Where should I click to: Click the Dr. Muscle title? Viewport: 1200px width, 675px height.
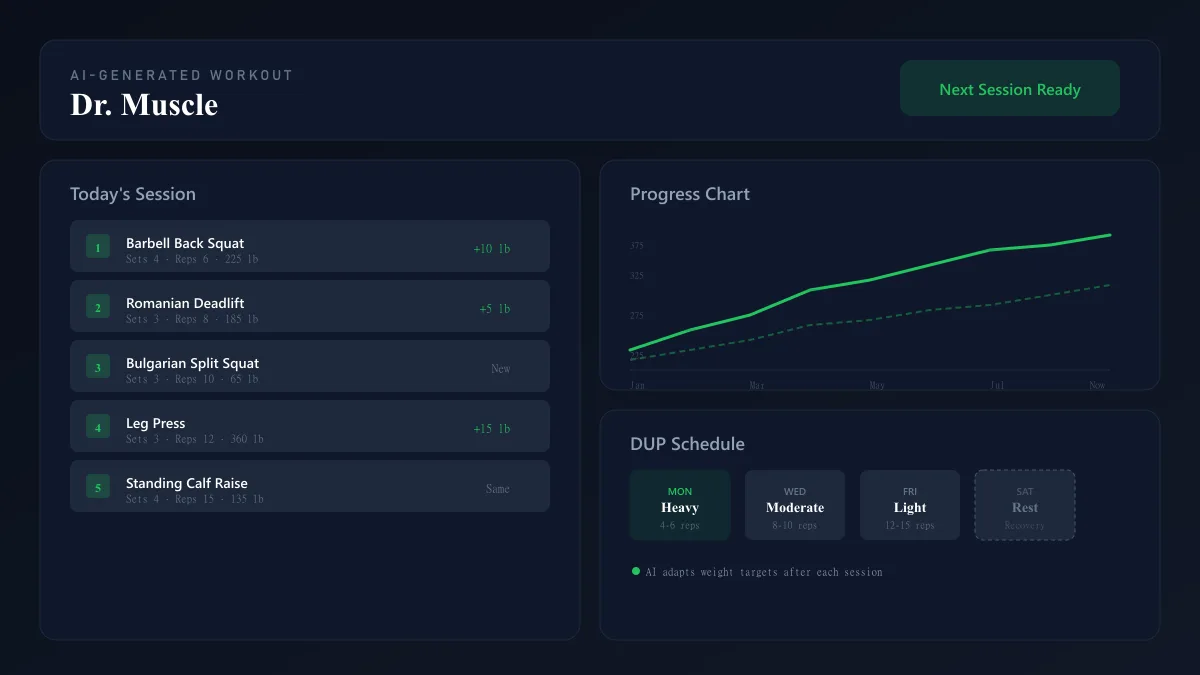tap(144, 104)
